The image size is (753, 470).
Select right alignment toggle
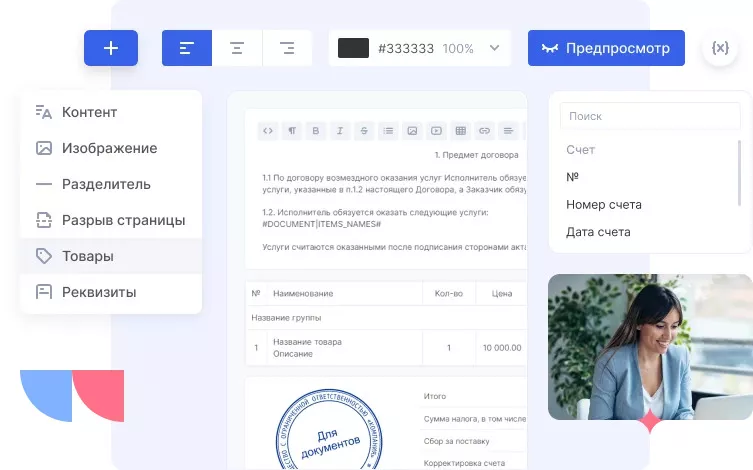(x=287, y=48)
